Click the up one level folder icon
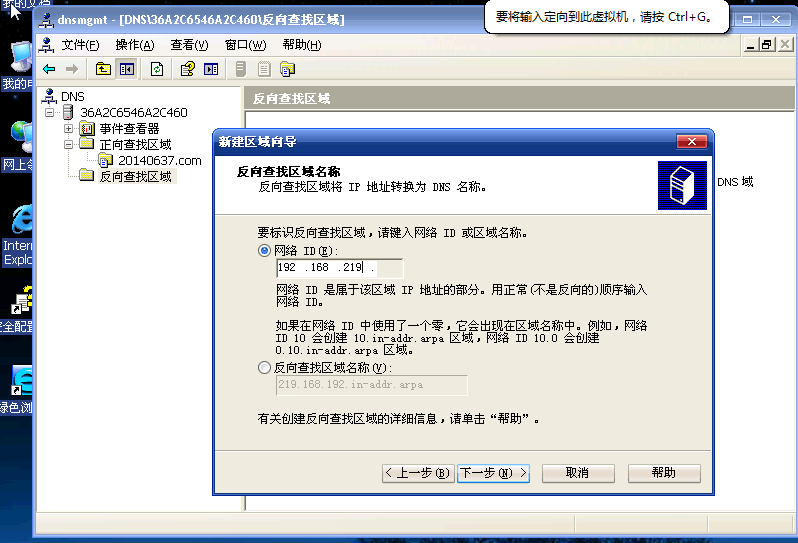 pos(103,69)
